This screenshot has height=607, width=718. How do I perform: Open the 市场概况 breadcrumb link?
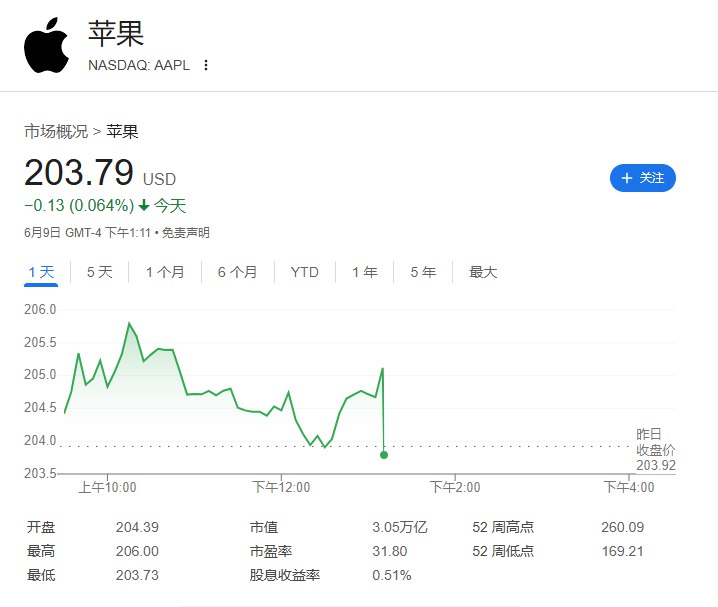pos(56,132)
